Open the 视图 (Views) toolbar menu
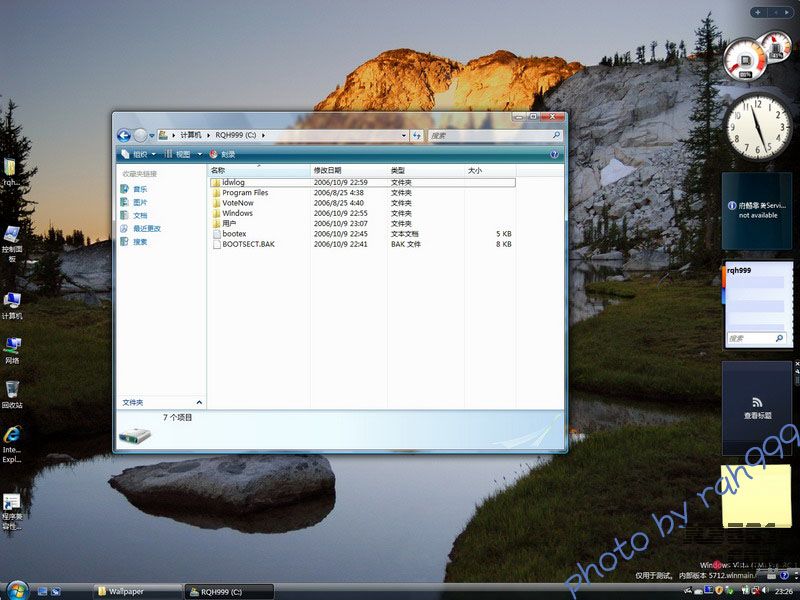 [178, 154]
